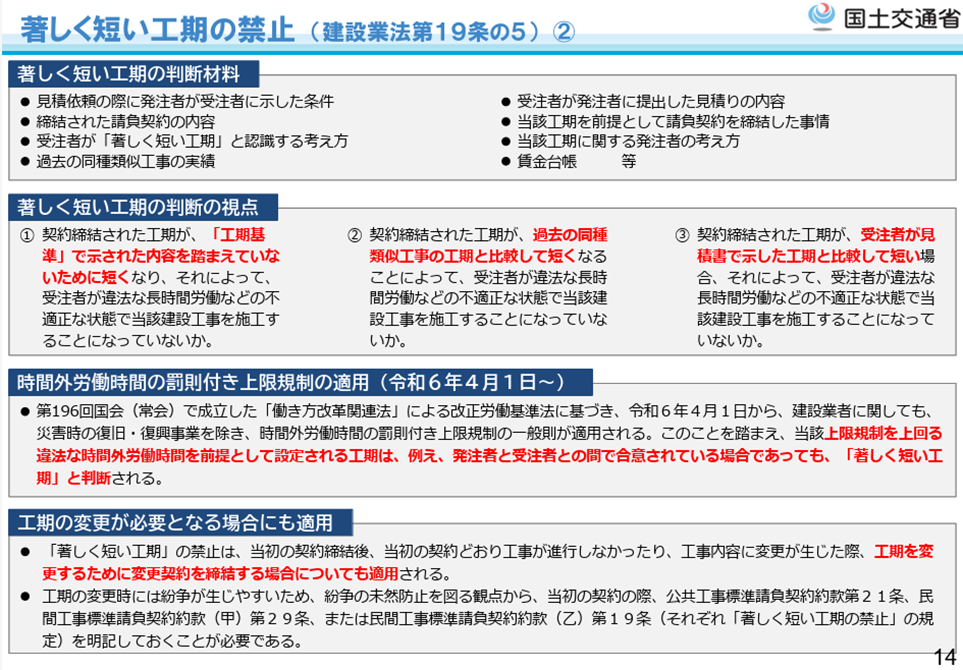
Task: Click bullet 見積依頼の際に発注者が受注者に示した条件
Action: tap(185, 101)
